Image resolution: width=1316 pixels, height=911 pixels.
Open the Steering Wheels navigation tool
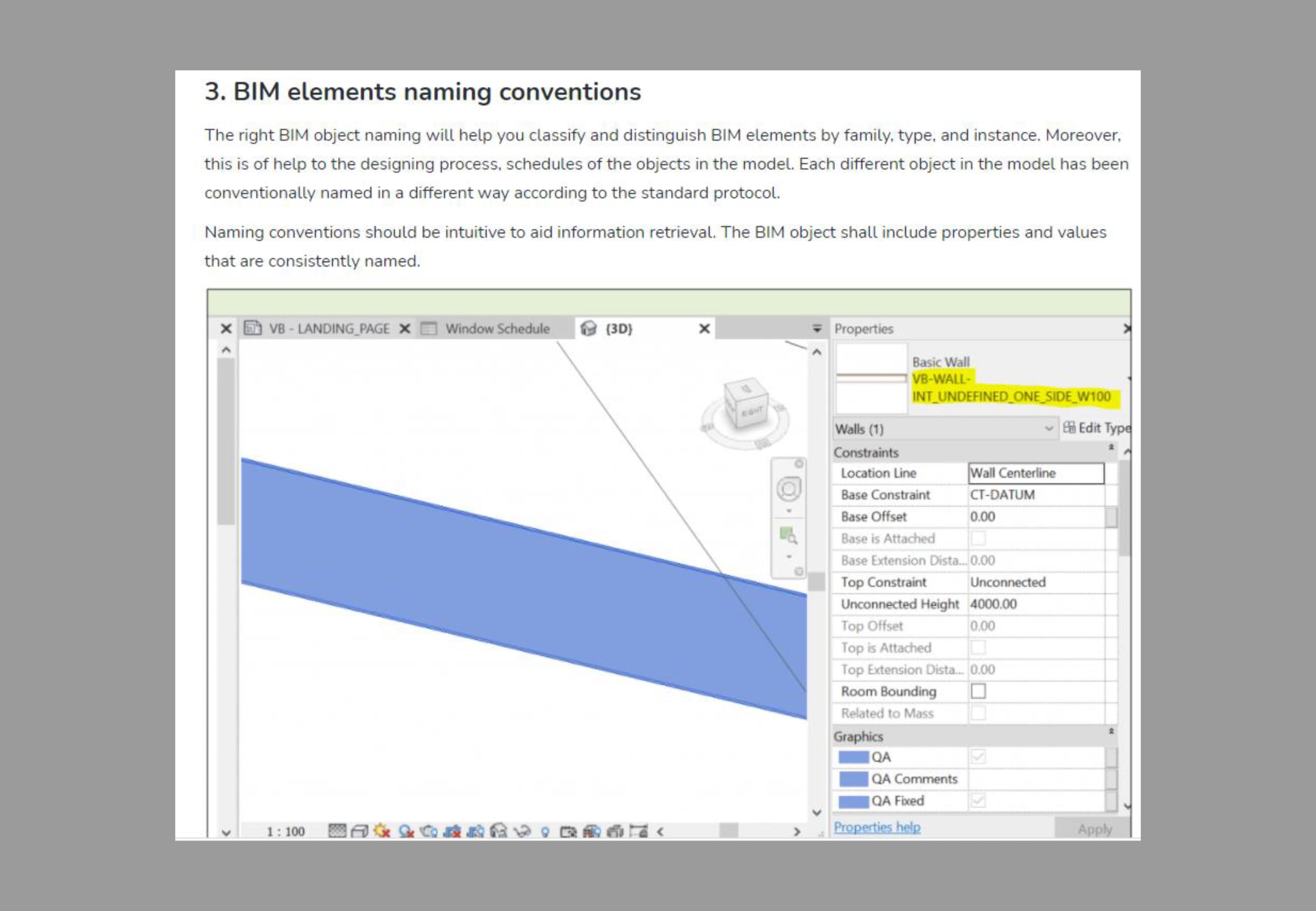[x=788, y=489]
